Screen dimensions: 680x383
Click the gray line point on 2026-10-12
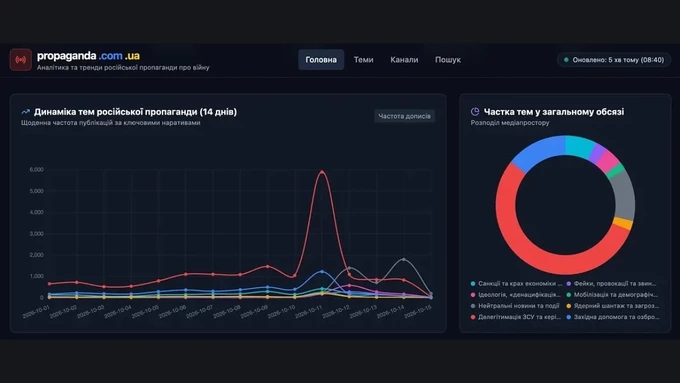point(350,268)
